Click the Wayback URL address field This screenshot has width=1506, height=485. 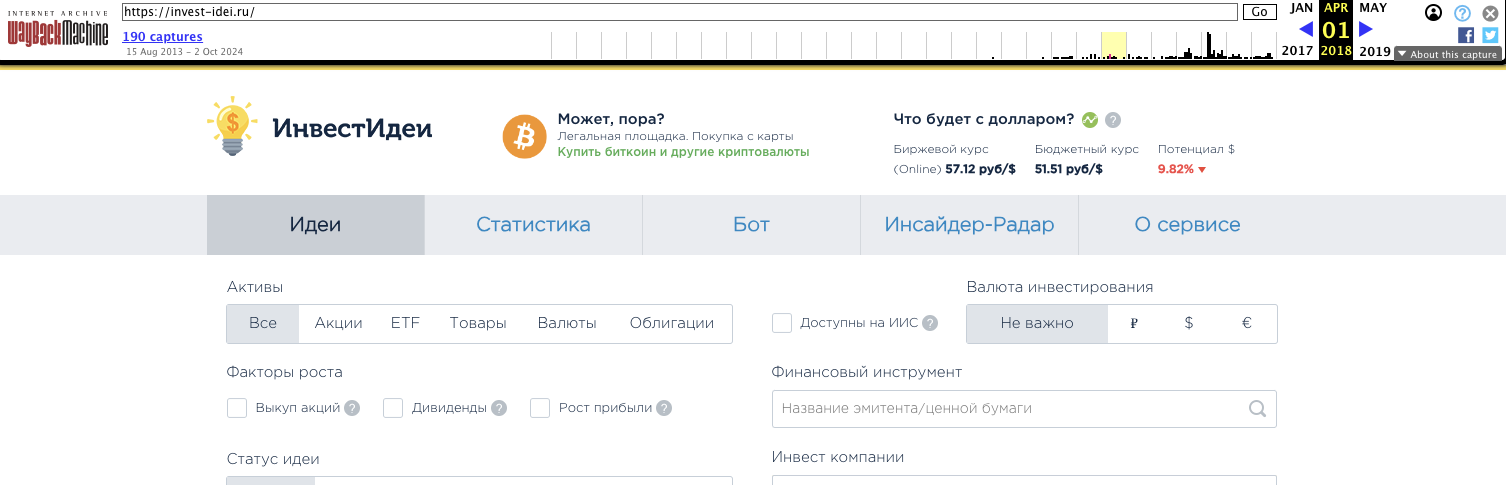[680, 12]
